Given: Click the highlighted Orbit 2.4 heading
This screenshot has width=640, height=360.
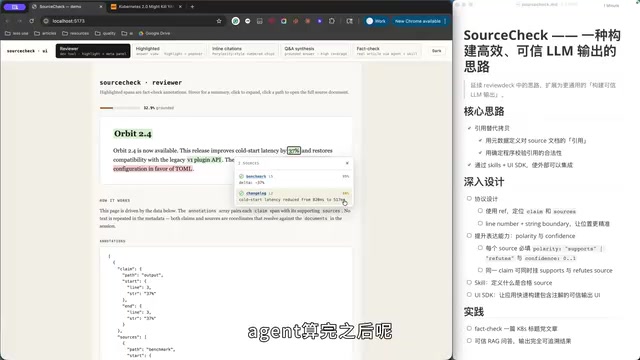Looking at the screenshot, I should (x=133, y=133).
